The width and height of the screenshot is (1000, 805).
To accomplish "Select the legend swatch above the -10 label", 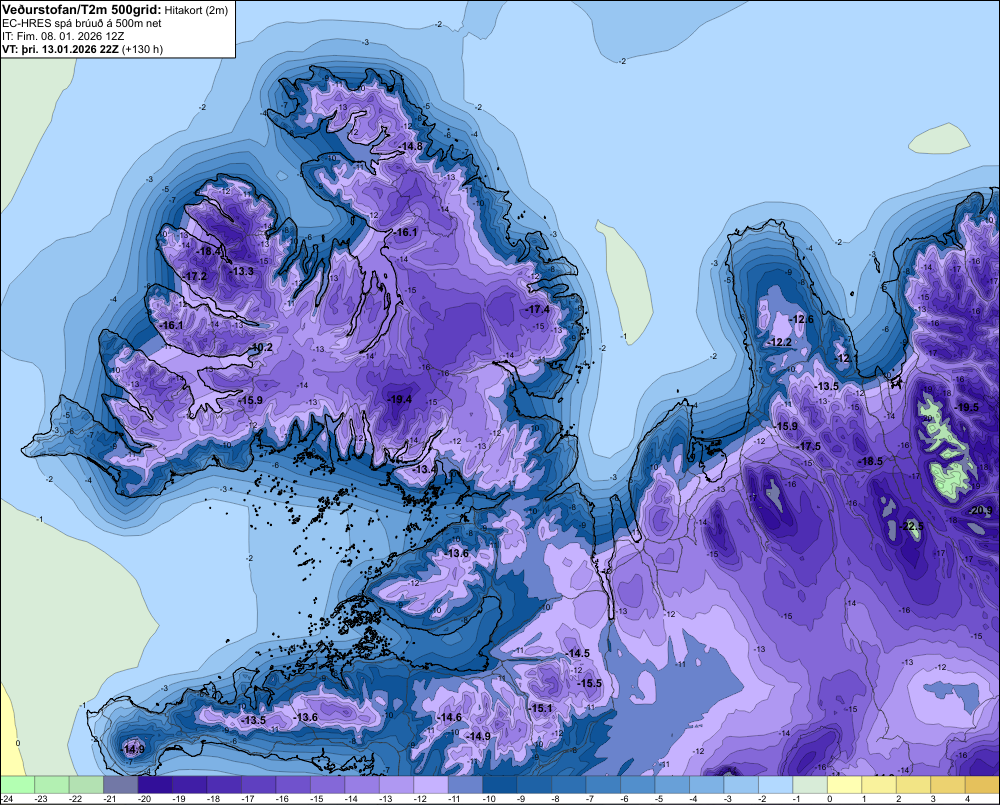I will (499, 784).
